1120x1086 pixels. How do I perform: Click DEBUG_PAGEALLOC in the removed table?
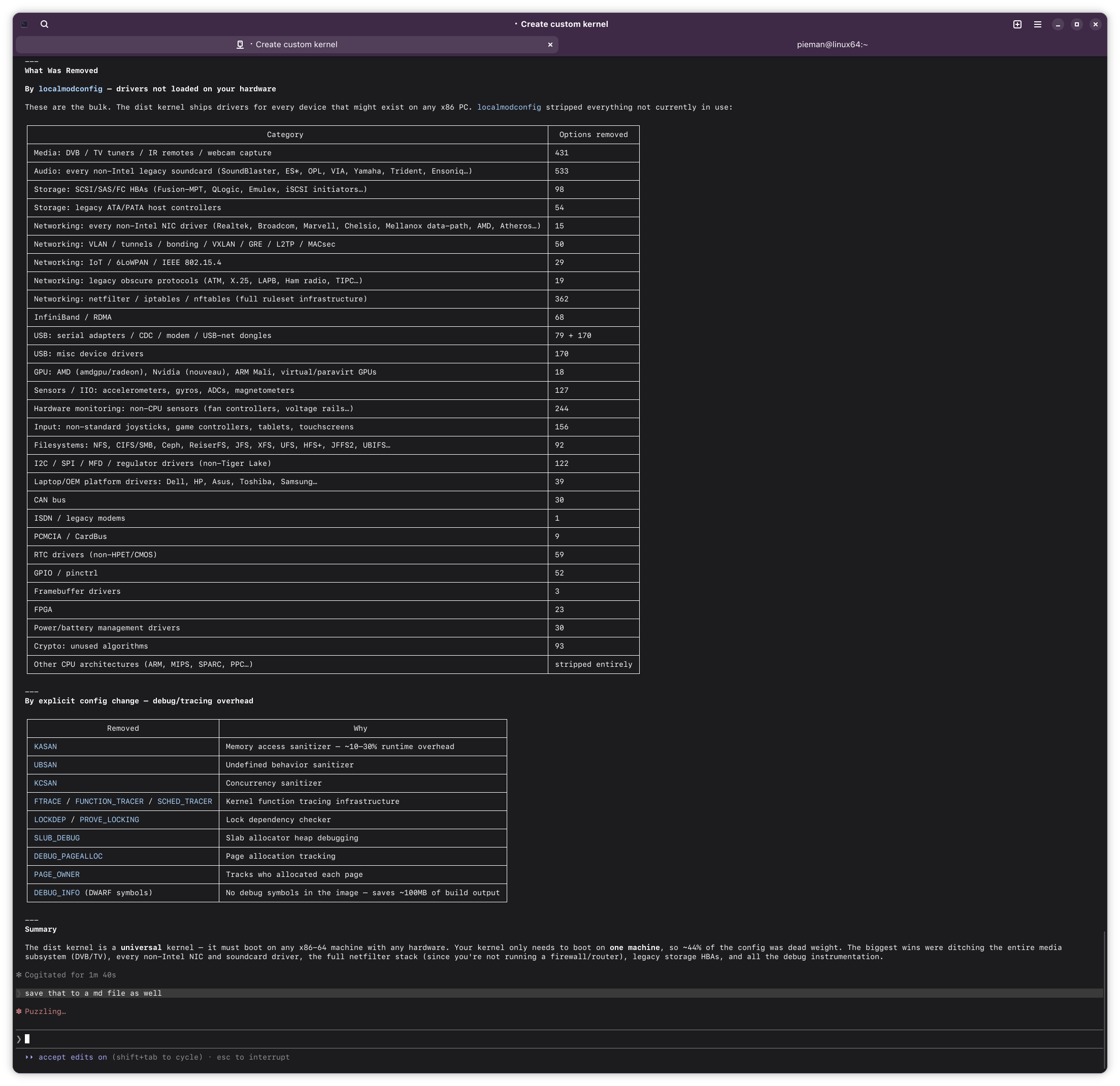68,856
